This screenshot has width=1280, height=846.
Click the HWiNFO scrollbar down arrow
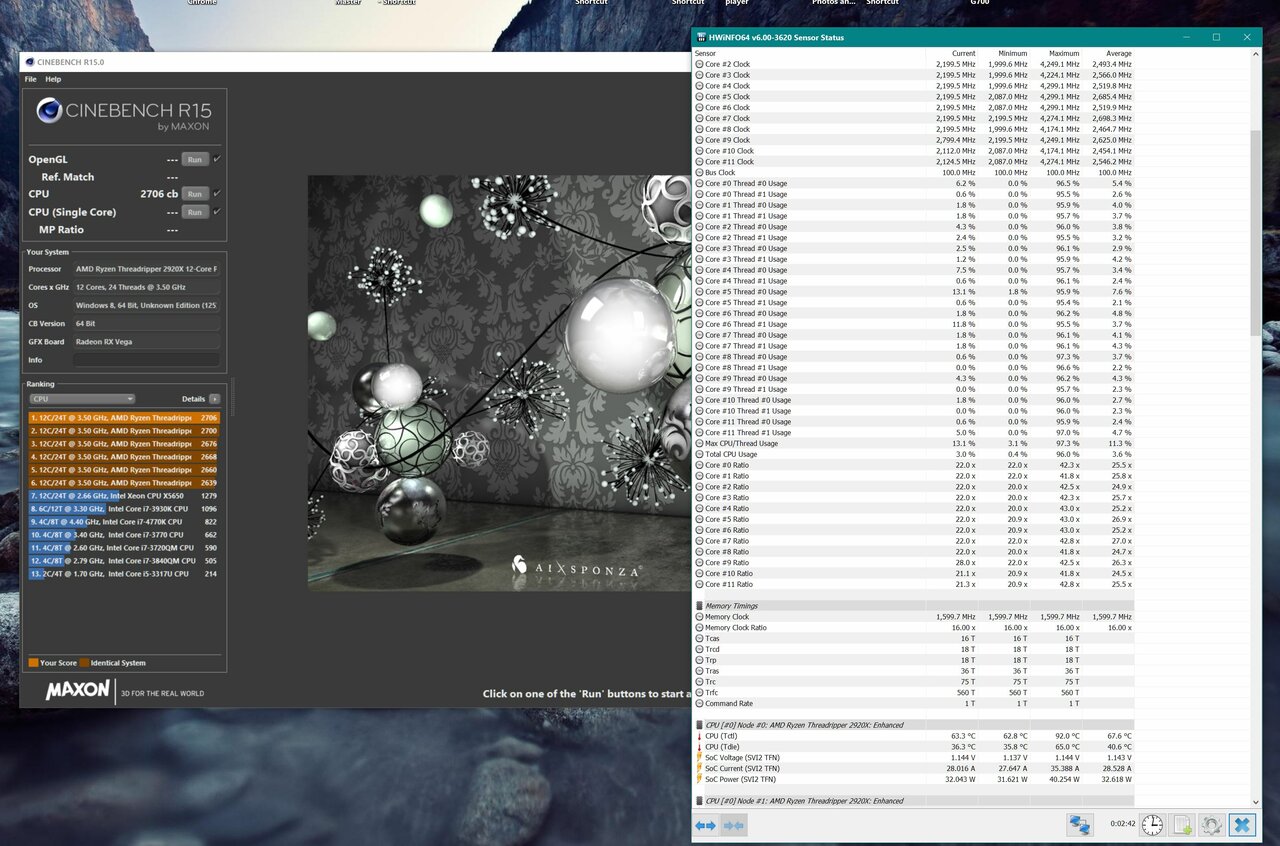[x=1255, y=802]
